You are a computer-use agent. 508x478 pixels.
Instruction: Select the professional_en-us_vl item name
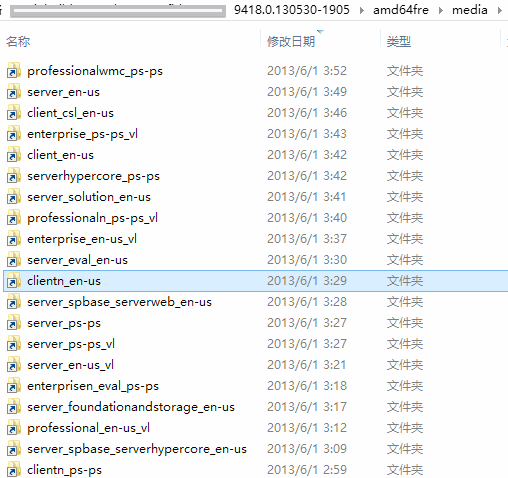click(x=88, y=428)
